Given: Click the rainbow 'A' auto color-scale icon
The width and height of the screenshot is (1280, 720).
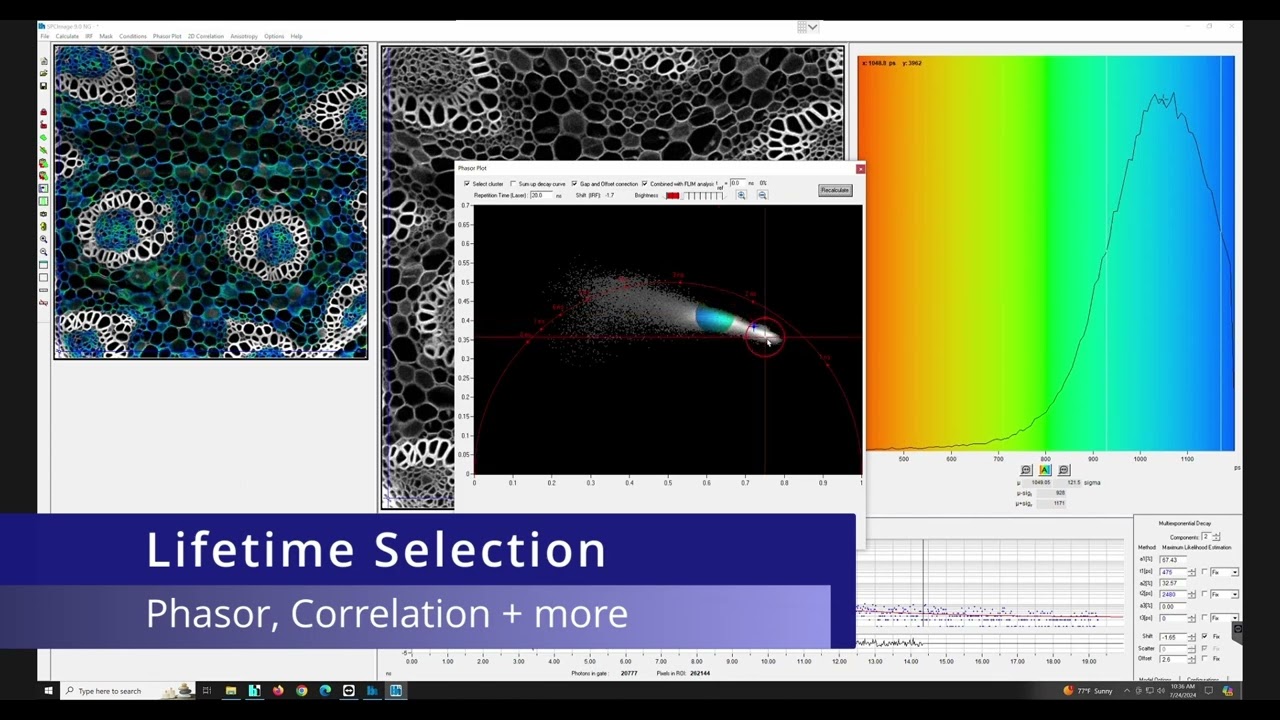Looking at the screenshot, I should 1045,470.
